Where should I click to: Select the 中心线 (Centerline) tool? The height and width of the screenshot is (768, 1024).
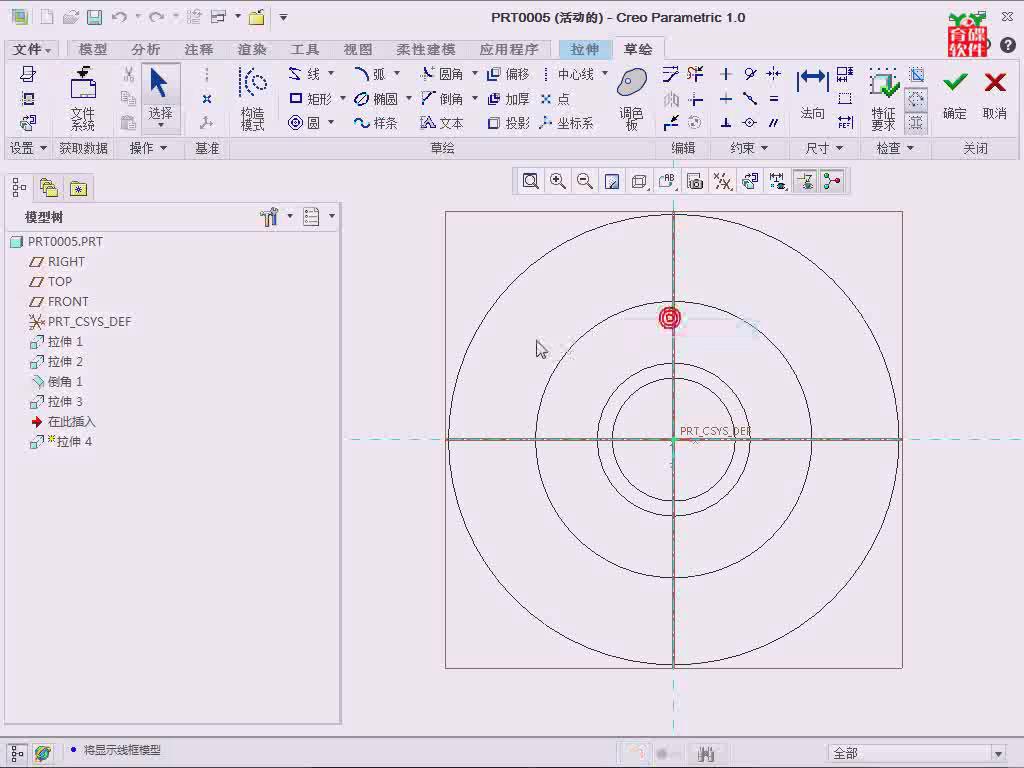tap(568, 74)
